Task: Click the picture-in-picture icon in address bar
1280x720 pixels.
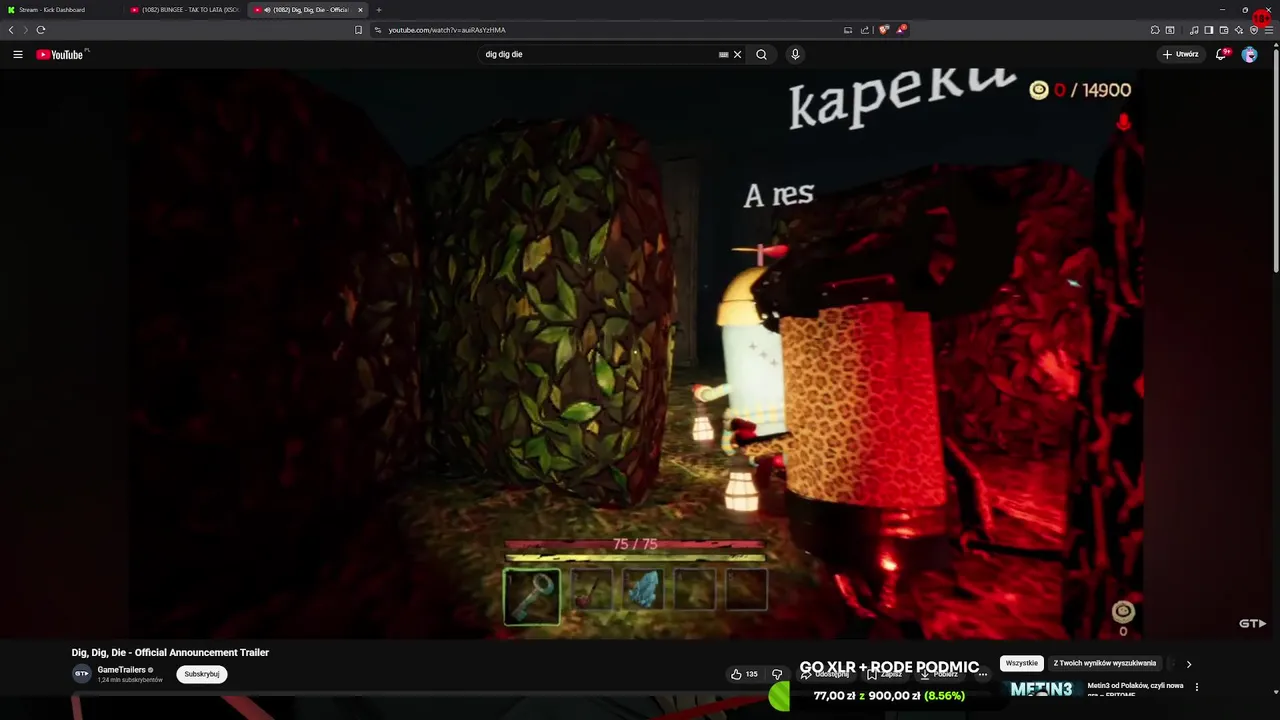Action: click(848, 30)
